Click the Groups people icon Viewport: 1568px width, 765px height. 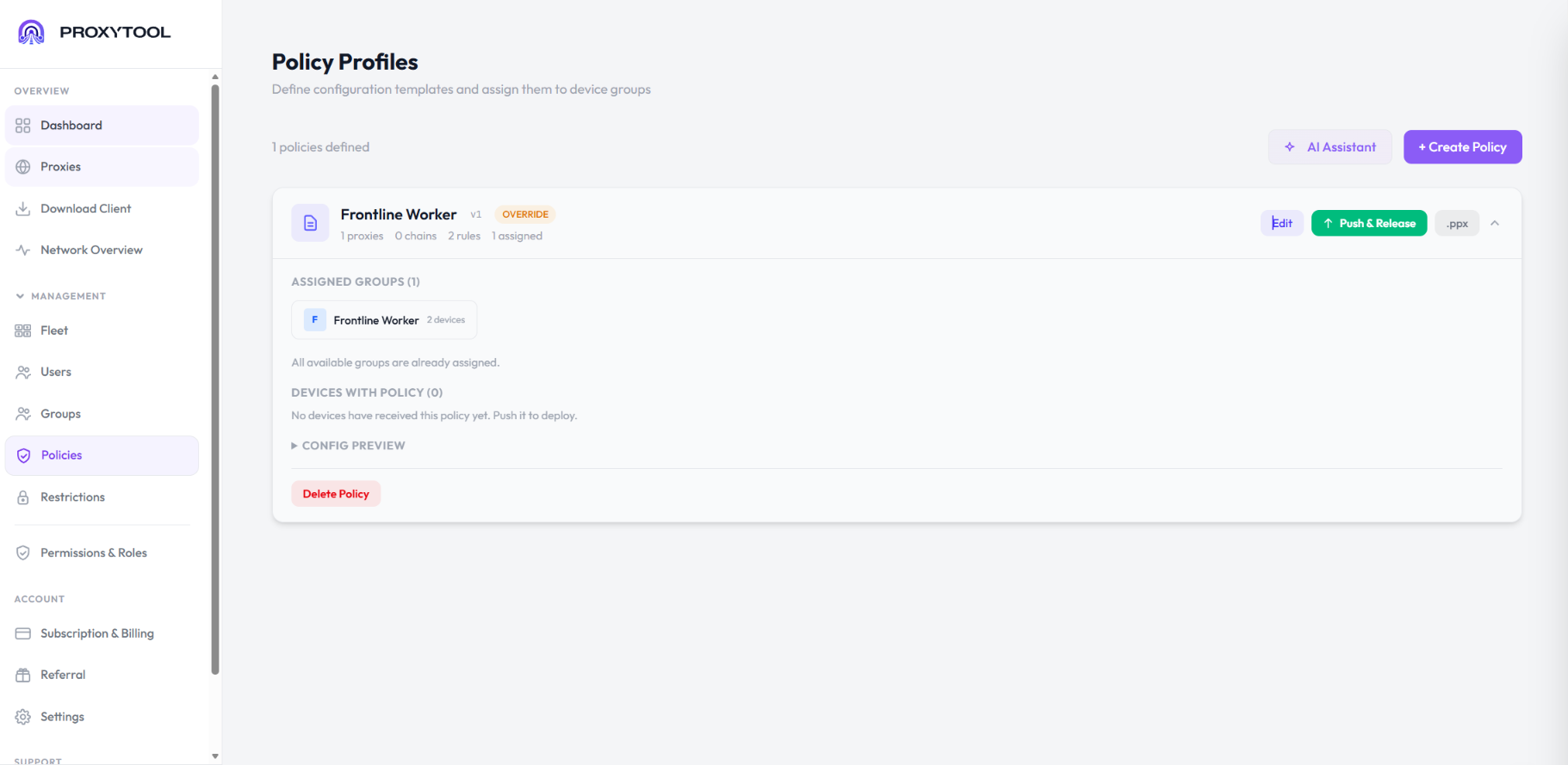(23, 414)
